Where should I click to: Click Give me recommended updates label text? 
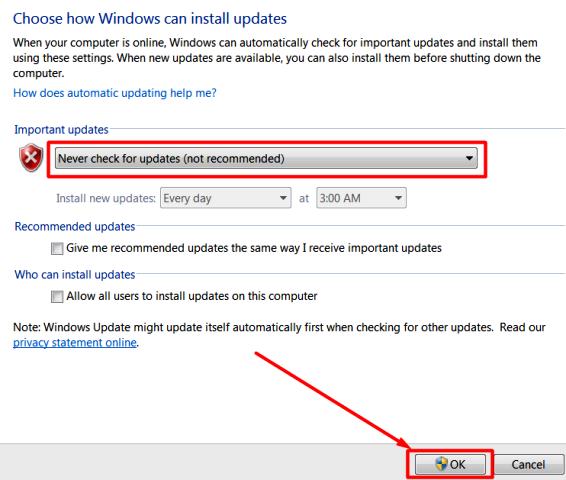254,248
